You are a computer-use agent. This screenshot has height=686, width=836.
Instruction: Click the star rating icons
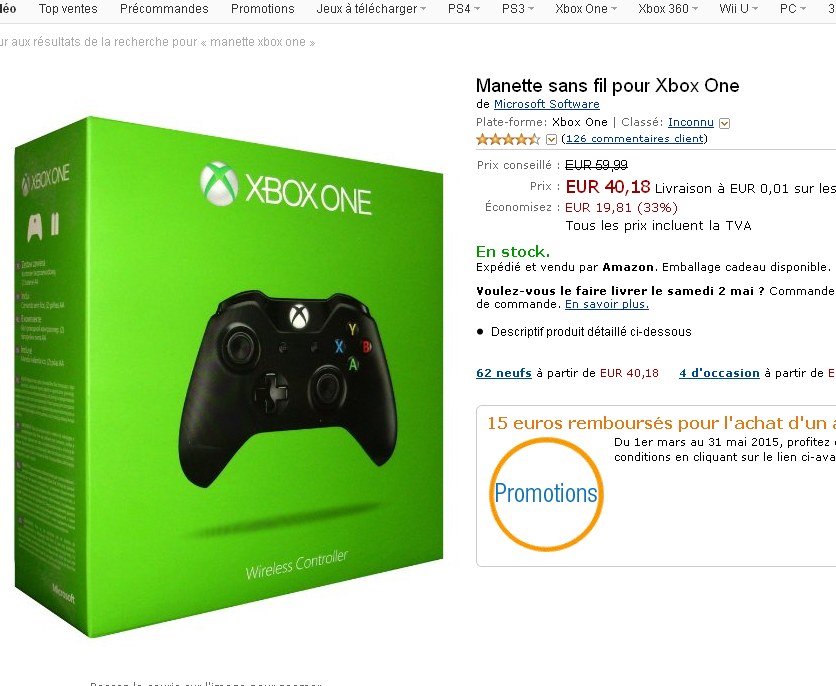coord(508,139)
